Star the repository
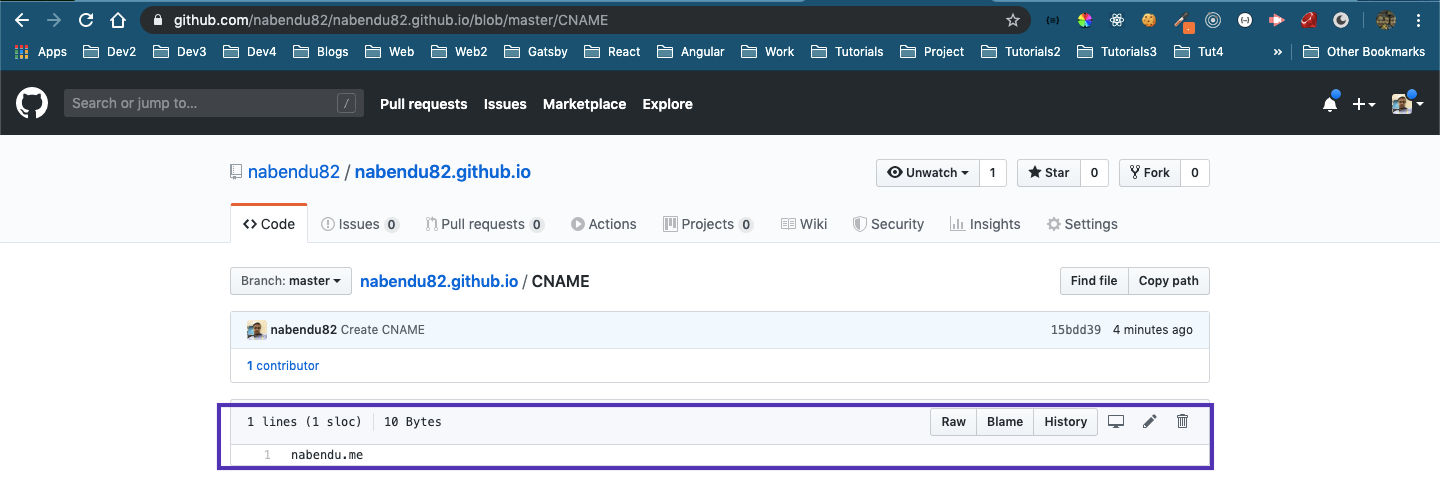 coord(1049,172)
